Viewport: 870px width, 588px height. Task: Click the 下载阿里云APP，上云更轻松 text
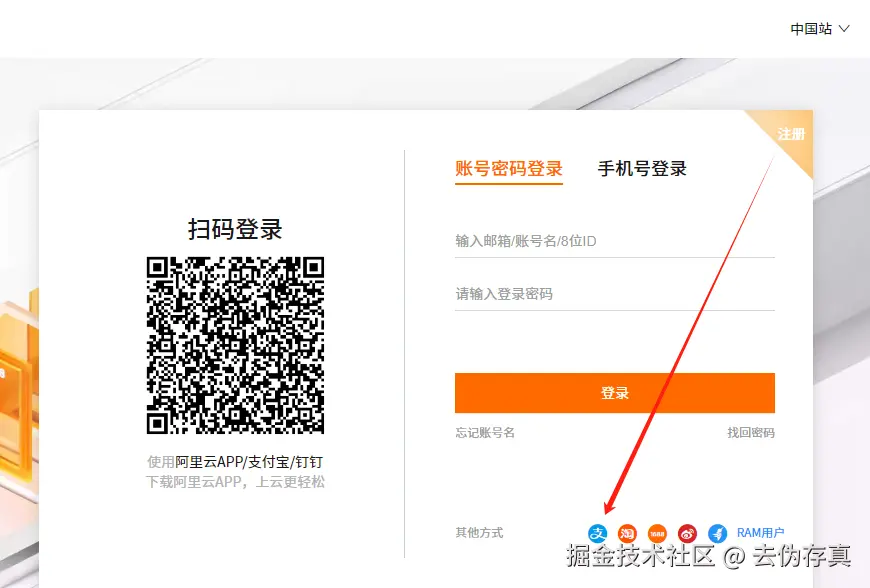[x=235, y=481]
